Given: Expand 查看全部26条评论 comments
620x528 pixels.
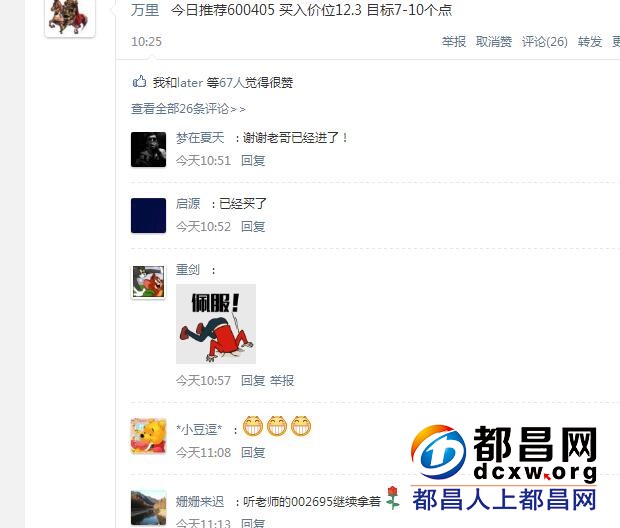Looking at the screenshot, I should tap(188, 108).
